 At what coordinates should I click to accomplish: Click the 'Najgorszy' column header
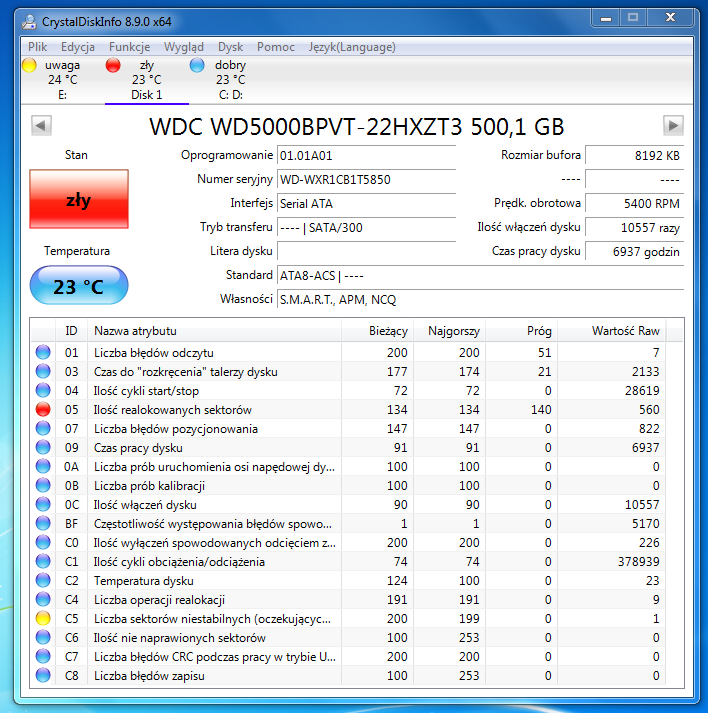point(449,331)
